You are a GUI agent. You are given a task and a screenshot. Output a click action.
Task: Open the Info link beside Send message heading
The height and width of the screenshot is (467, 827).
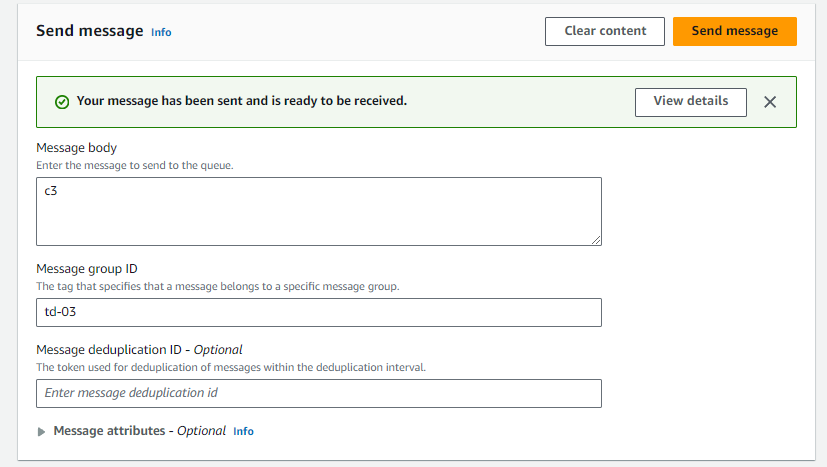(161, 32)
